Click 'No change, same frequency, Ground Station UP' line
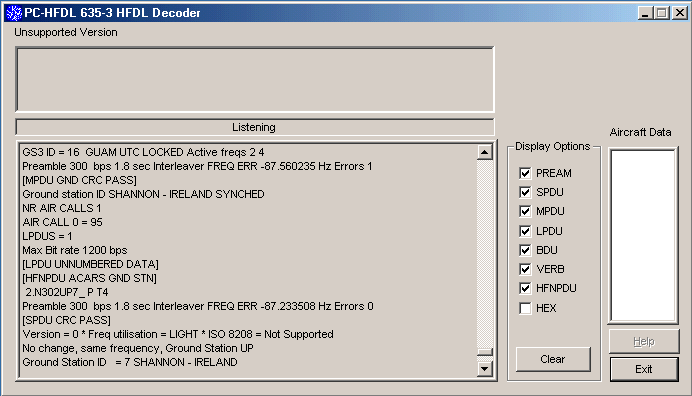692x396 pixels. (x=138, y=348)
